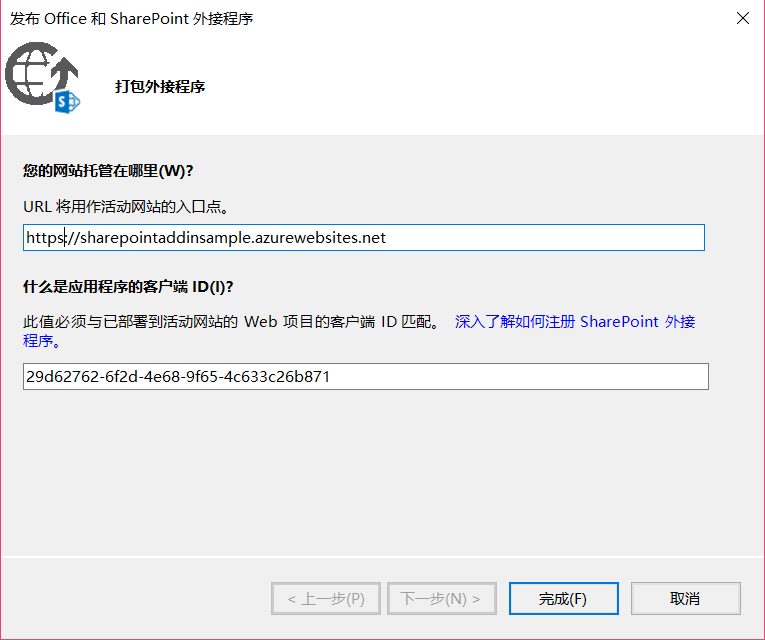Viewport: 765px width, 640px height.
Task: Click the window title 发布 Office 和 SharePoint 外接程序
Action: point(131,19)
